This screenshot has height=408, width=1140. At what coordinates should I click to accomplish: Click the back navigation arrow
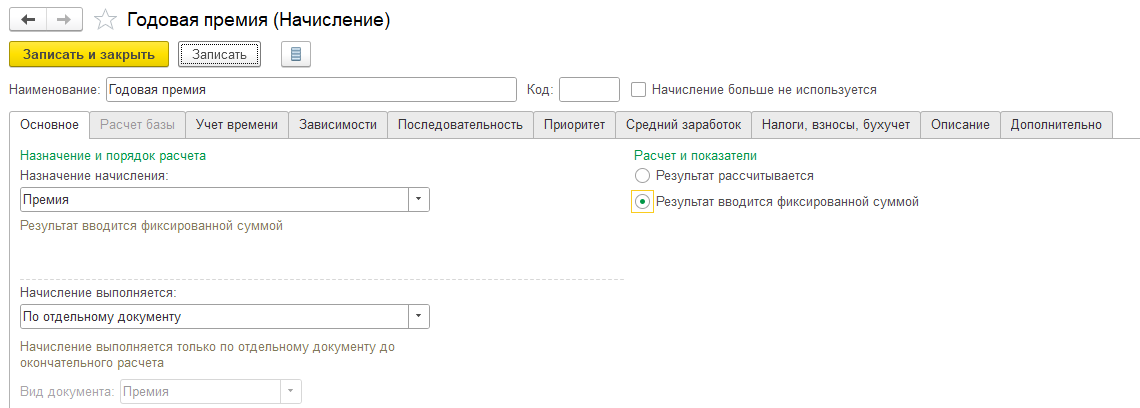tap(27, 19)
